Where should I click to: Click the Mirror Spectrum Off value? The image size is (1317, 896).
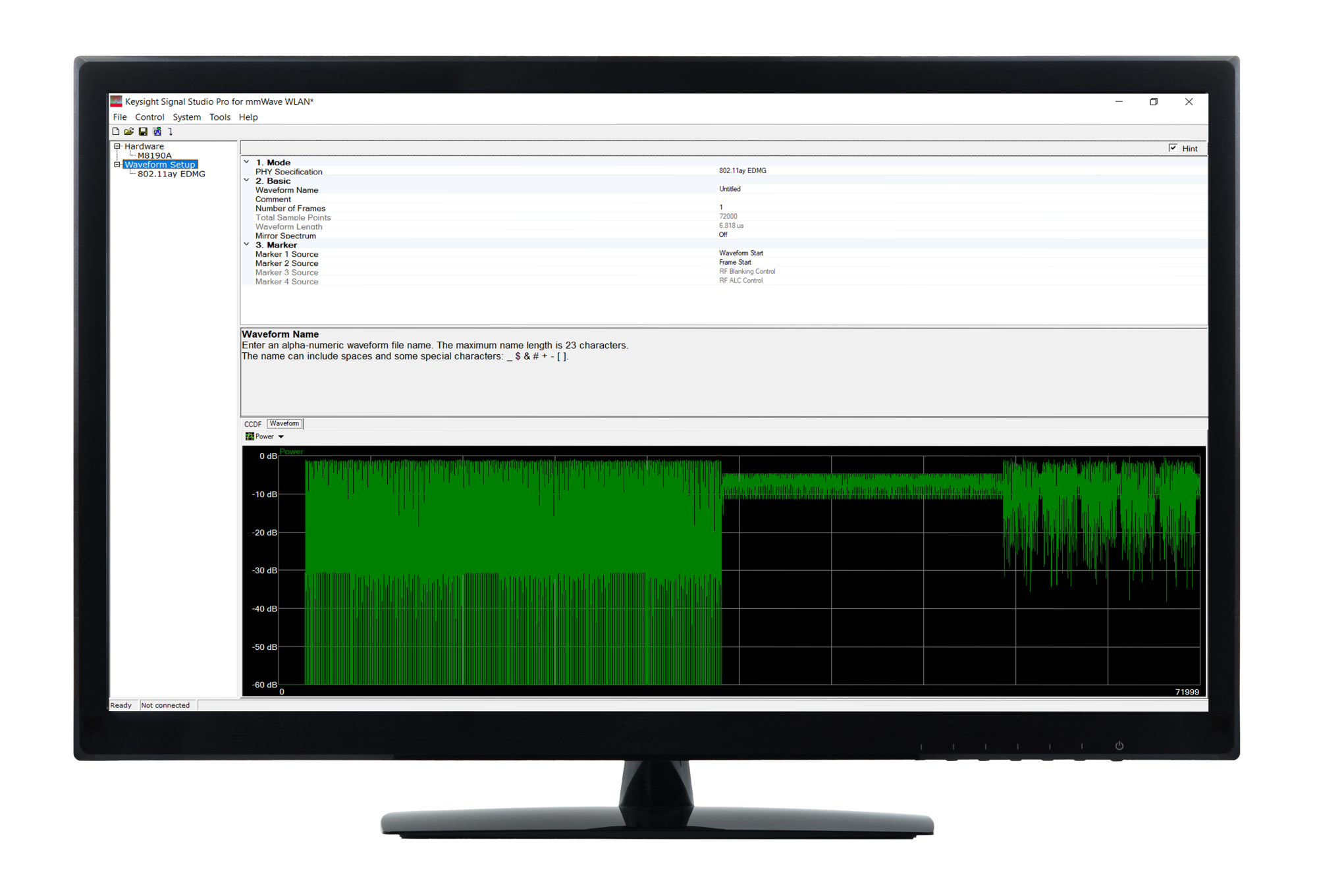pos(723,234)
